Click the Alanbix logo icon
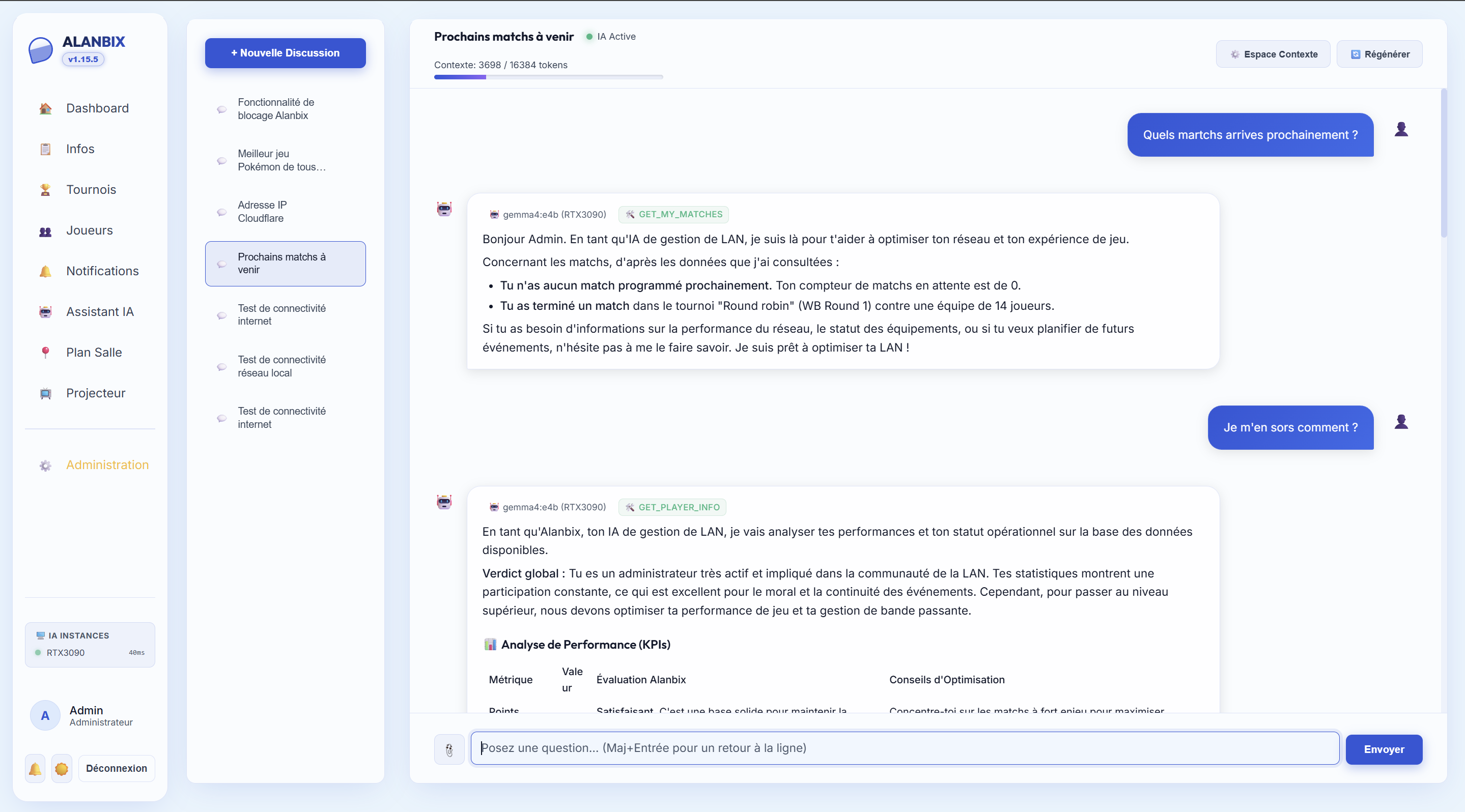The height and width of the screenshot is (812, 1465). [x=41, y=50]
